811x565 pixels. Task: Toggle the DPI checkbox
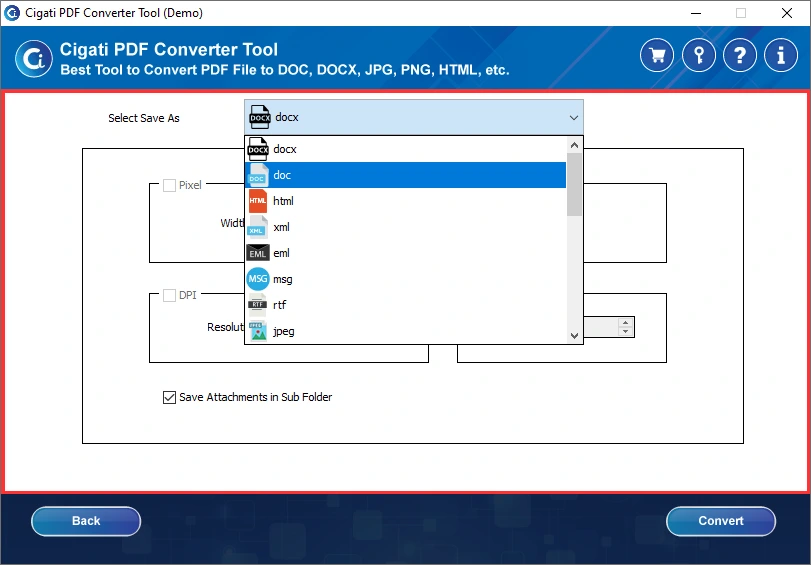[169, 295]
